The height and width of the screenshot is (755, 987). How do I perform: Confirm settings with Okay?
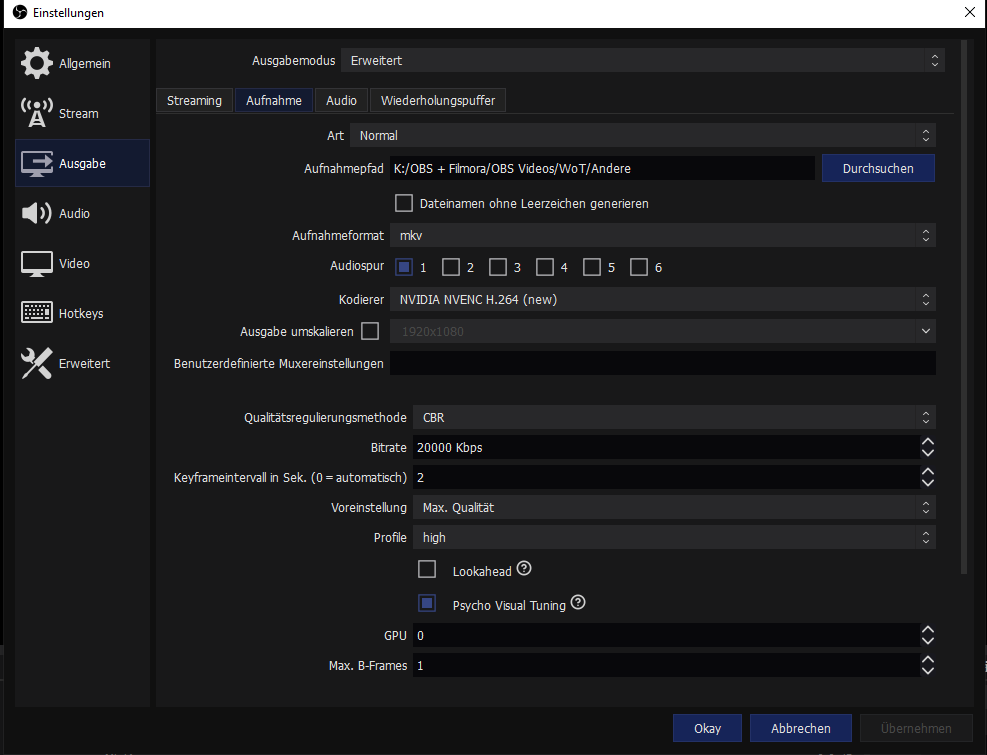707,728
